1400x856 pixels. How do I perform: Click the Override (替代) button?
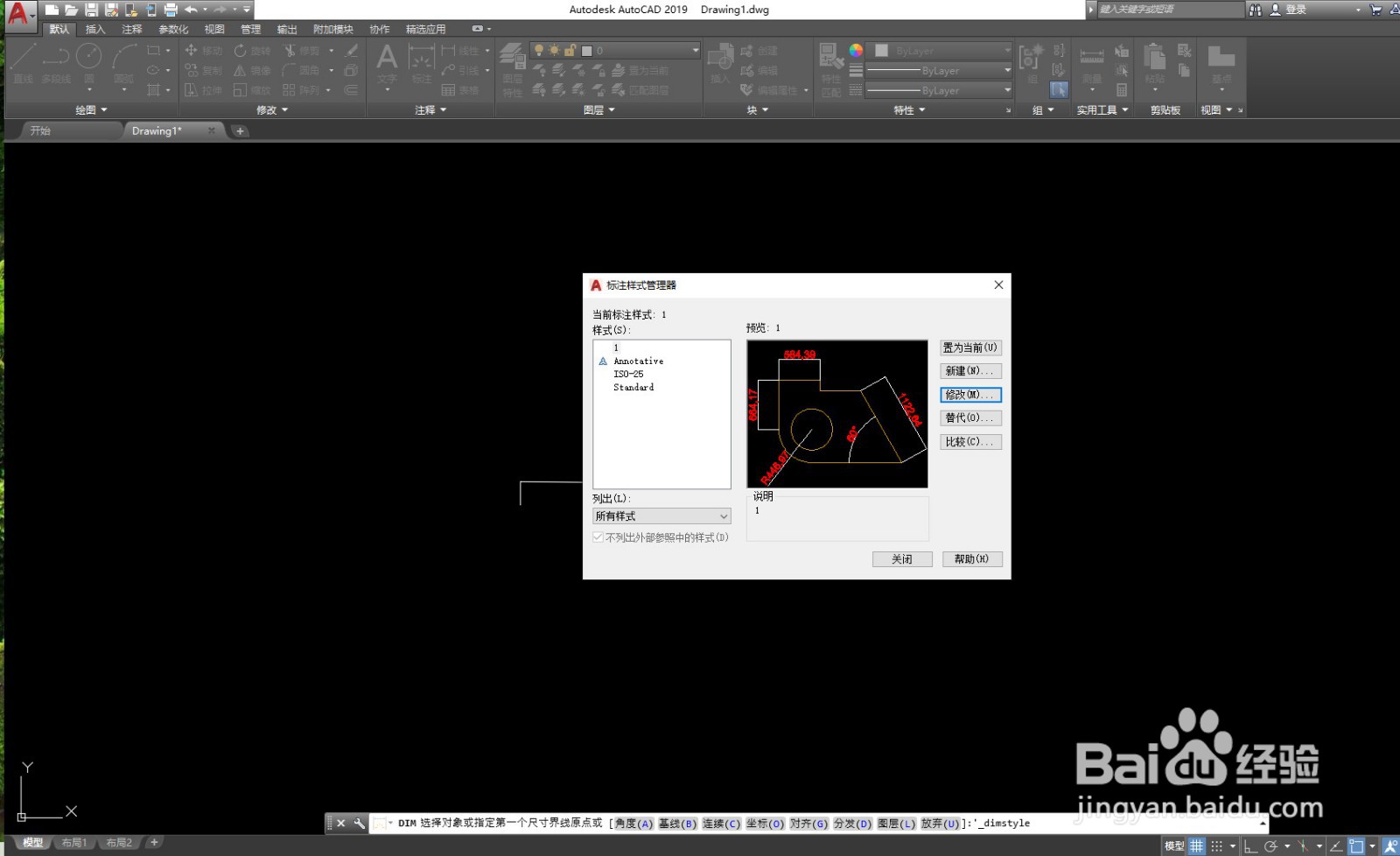pyautogui.click(x=970, y=418)
